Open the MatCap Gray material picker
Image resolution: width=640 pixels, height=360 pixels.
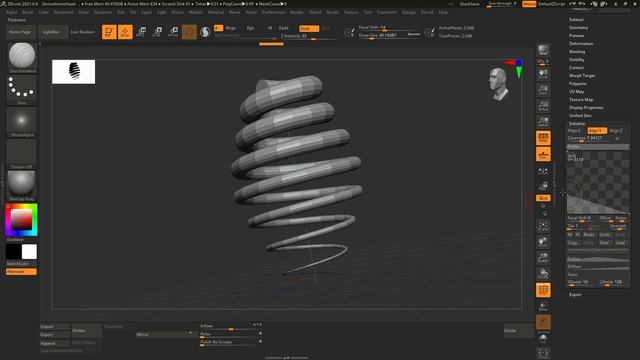click(22, 186)
